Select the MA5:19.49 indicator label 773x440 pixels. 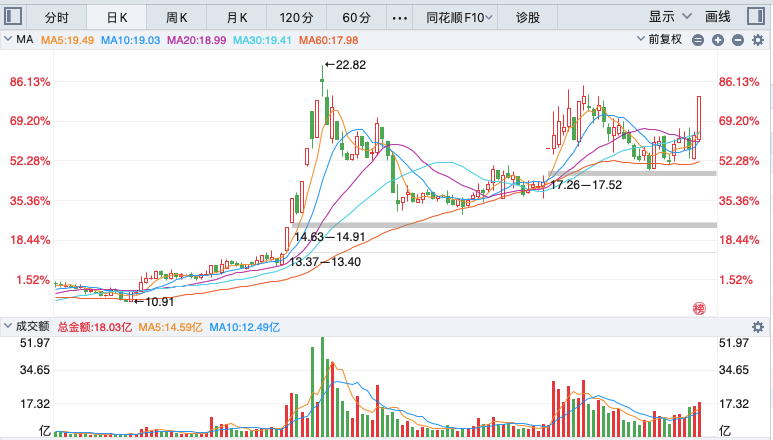click(67, 40)
